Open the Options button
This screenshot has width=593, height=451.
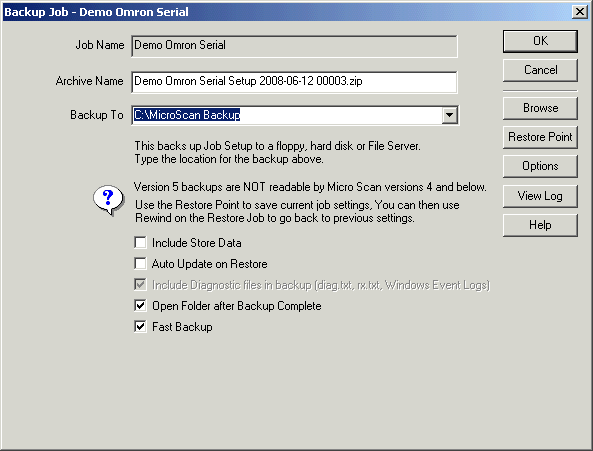pyautogui.click(x=540, y=166)
